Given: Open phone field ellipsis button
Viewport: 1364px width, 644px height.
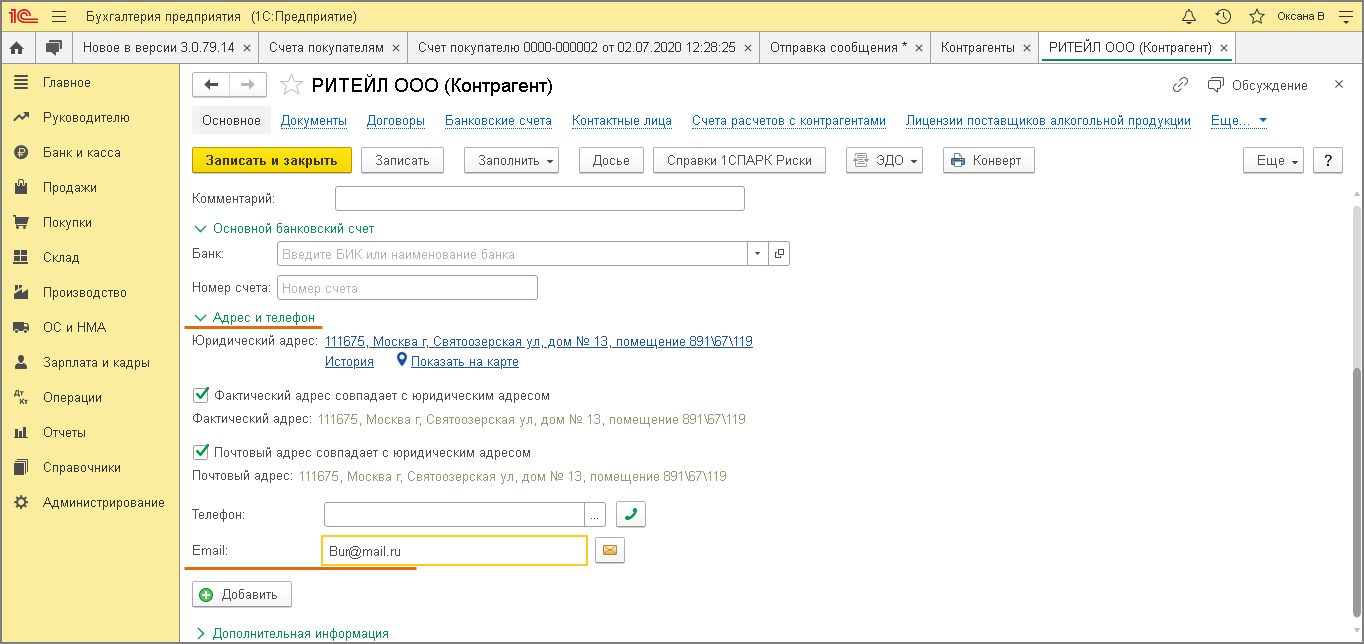Looking at the screenshot, I should pyautogui.click(x=595, y=515).
